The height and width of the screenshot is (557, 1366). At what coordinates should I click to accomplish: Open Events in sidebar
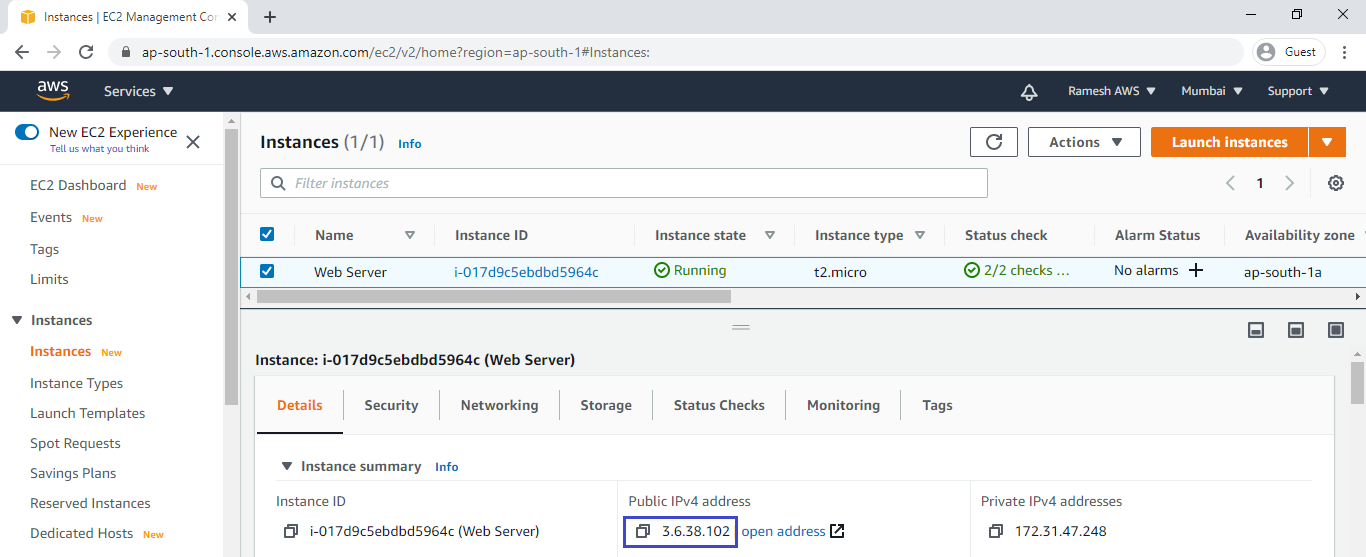[51, 217]
